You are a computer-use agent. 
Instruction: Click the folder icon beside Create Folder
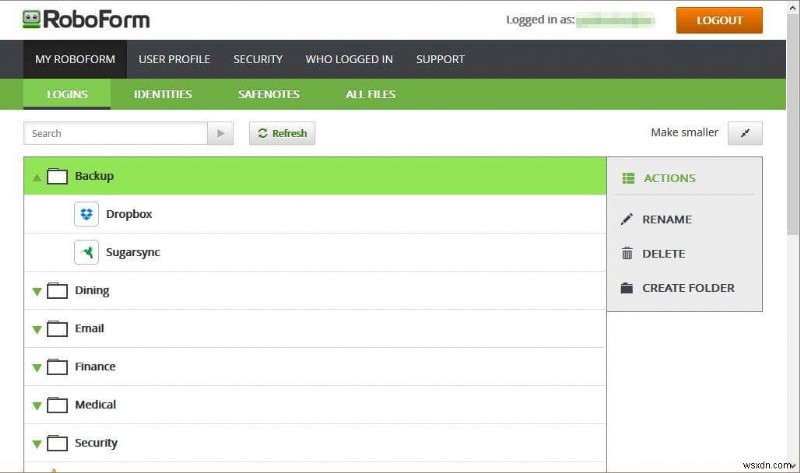coord(627,288)
